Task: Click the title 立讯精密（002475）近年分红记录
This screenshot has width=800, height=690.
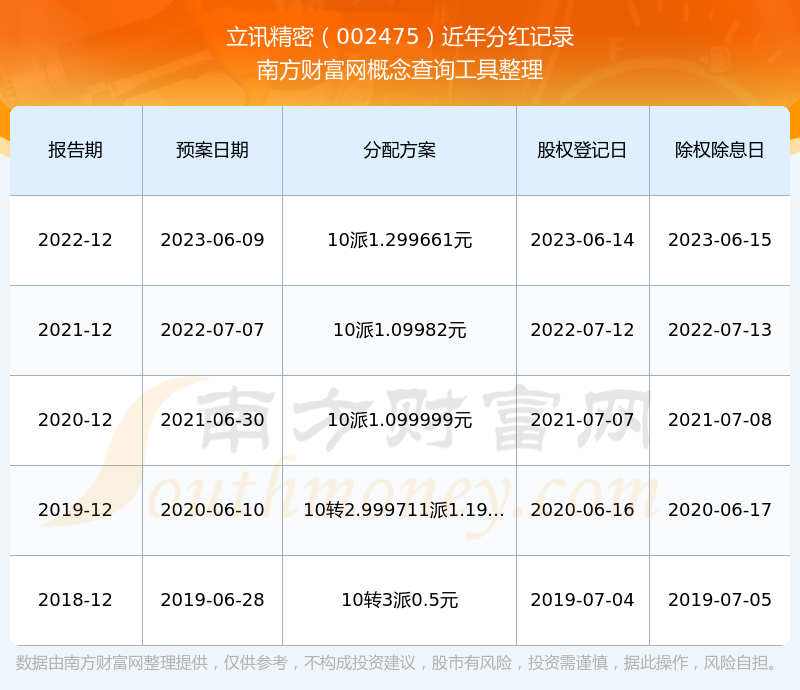Action: (400, 37)
